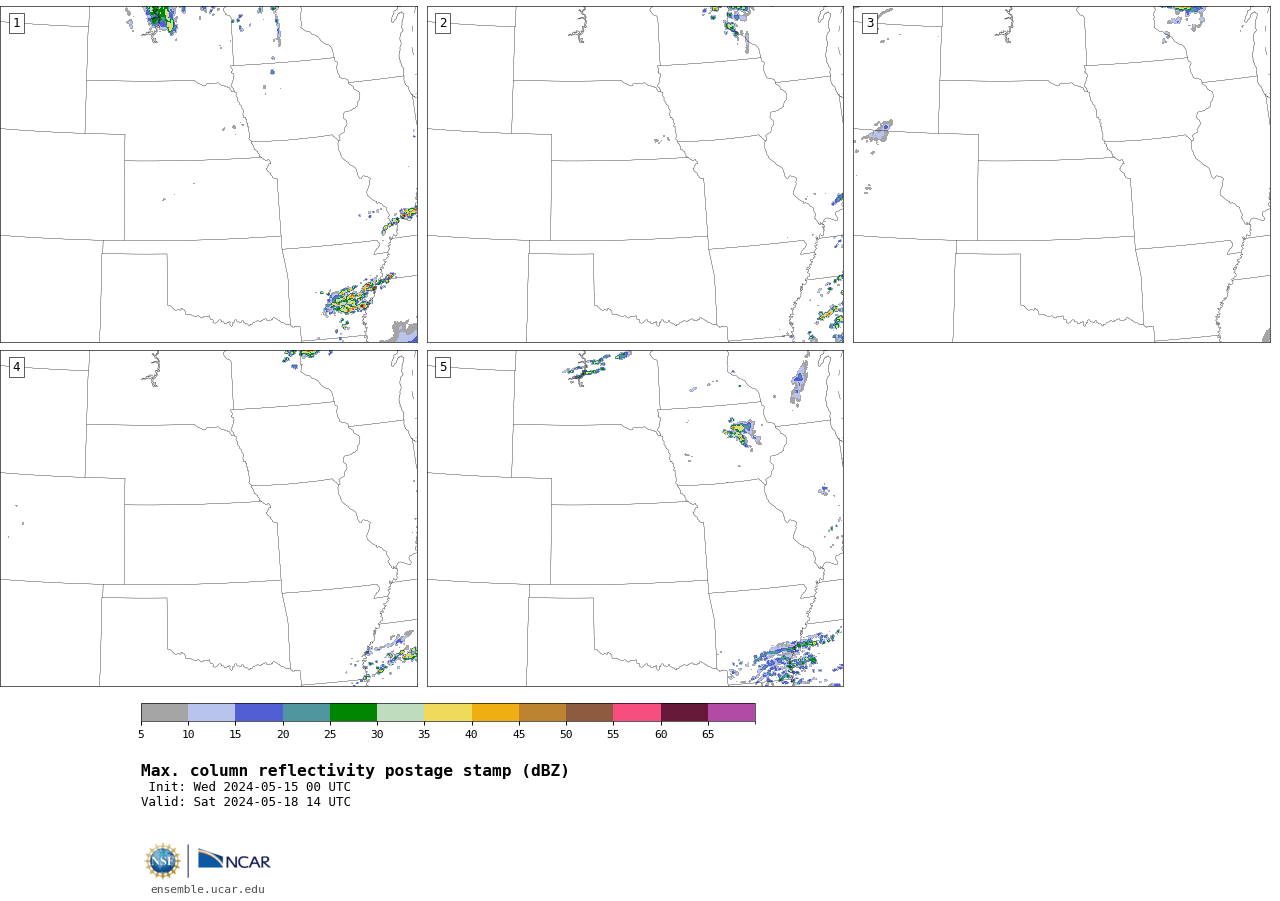Viewport: 1280px width, 901px height.
Task: Open ensemble member 5 postage stamp map
Action: click(x=635, y=518)
